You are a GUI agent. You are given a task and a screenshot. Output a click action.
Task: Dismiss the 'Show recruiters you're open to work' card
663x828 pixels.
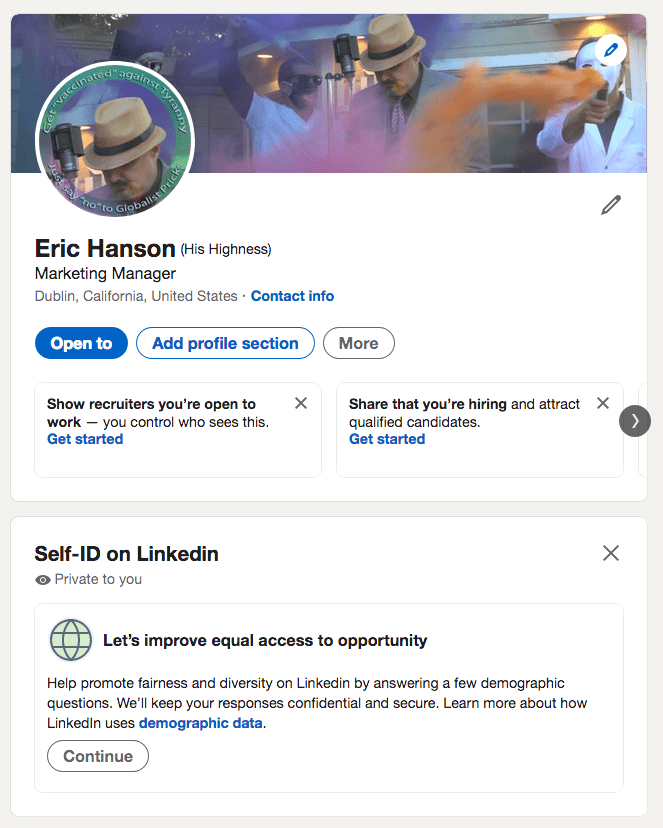pyautogui.click(x=301, y=403)
